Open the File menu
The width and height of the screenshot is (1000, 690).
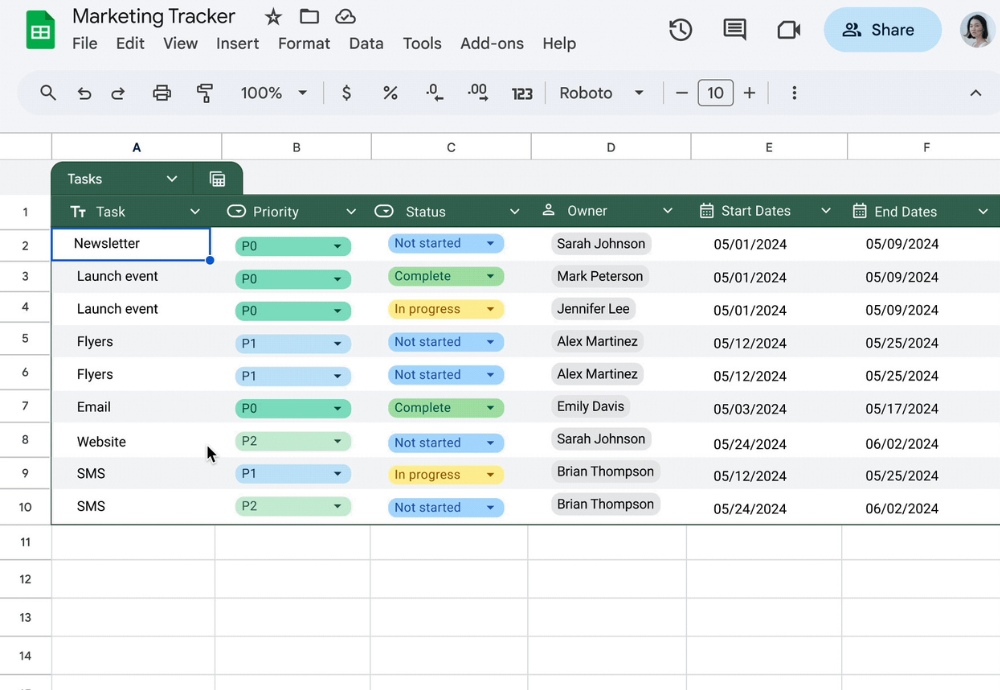[x=85, y=43]
